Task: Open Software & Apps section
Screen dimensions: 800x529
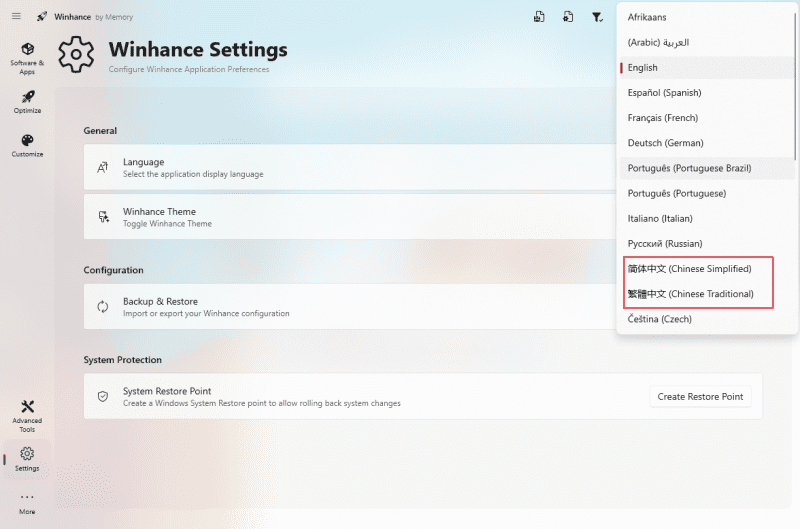Action: pyautogui.click(x=28, y=58)
